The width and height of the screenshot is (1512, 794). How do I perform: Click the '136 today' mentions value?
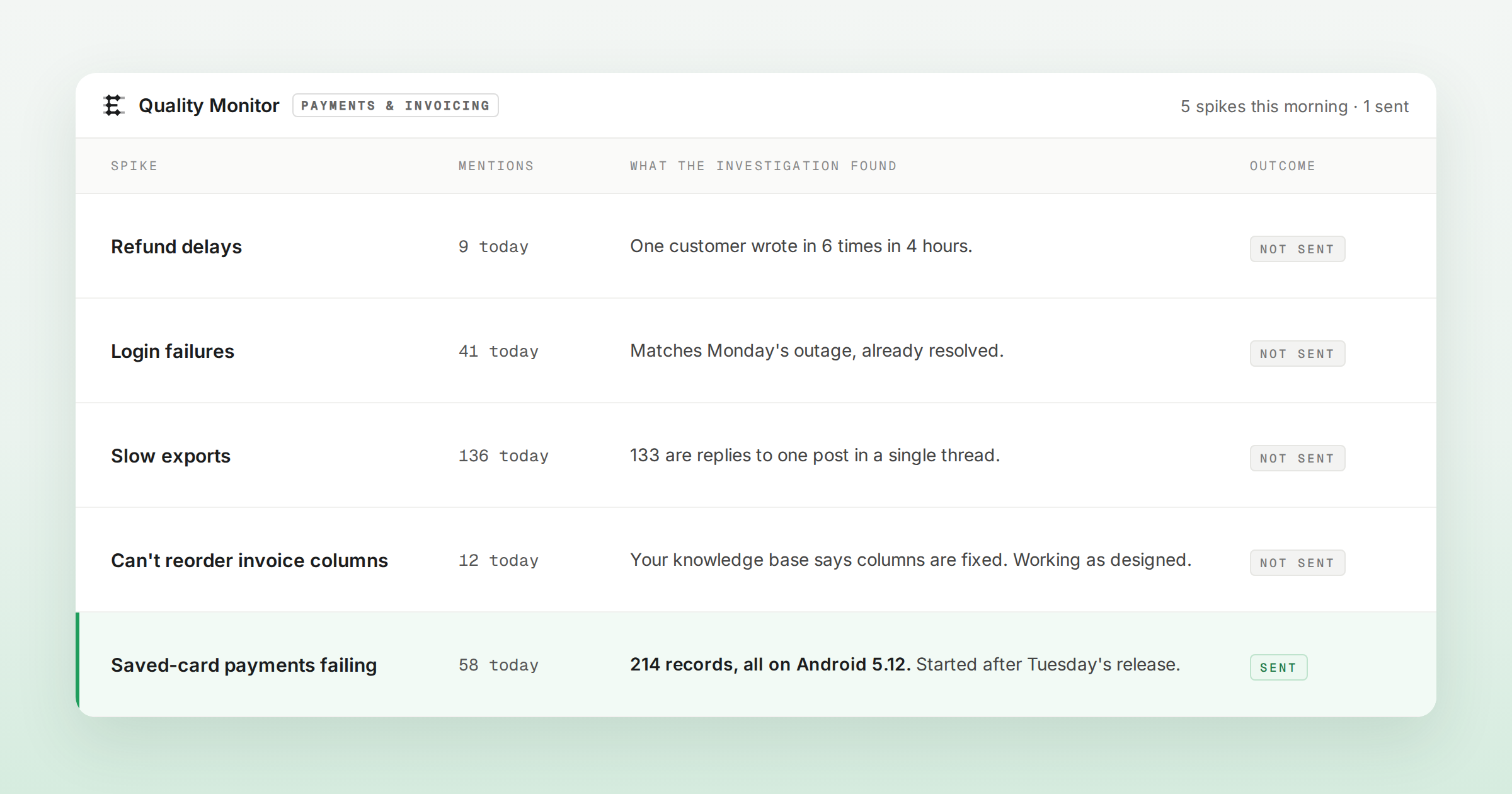pos(503,456)
